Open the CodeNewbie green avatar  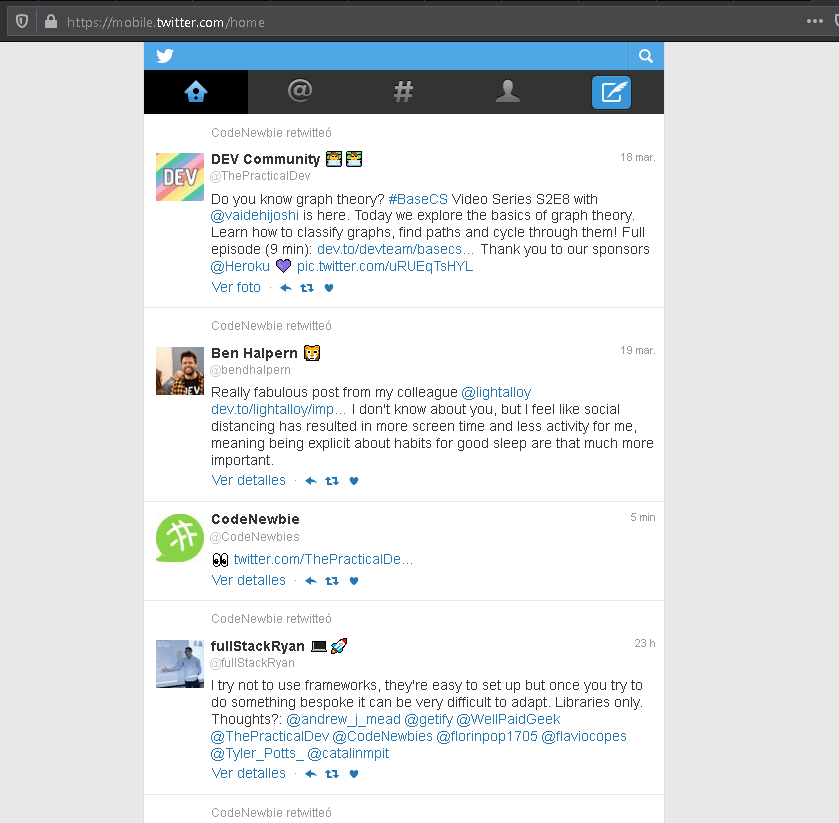coord(180,538)
